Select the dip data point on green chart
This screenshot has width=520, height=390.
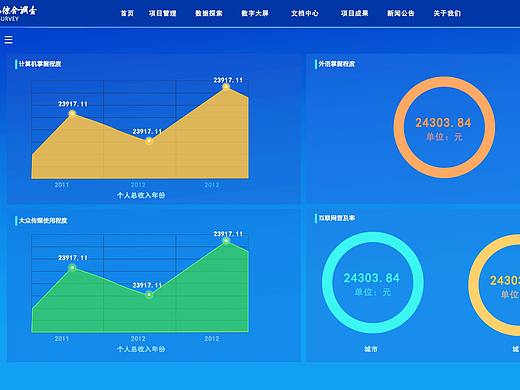149,295
